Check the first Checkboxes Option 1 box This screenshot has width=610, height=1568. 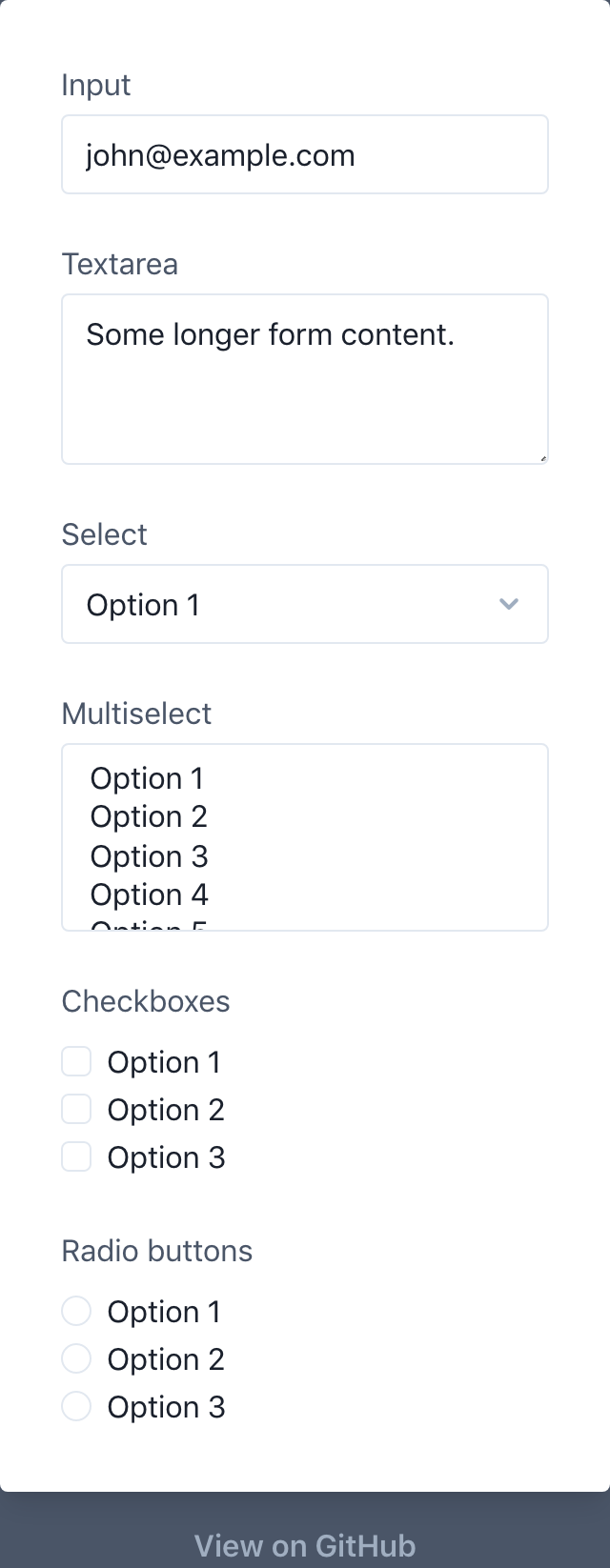point(76,1061)
